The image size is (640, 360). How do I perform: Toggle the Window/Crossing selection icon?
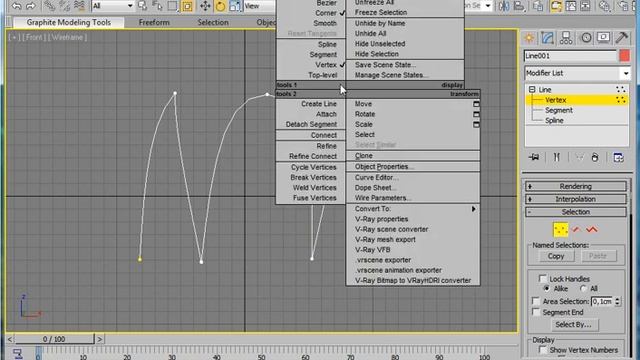(x=187, y=6)
